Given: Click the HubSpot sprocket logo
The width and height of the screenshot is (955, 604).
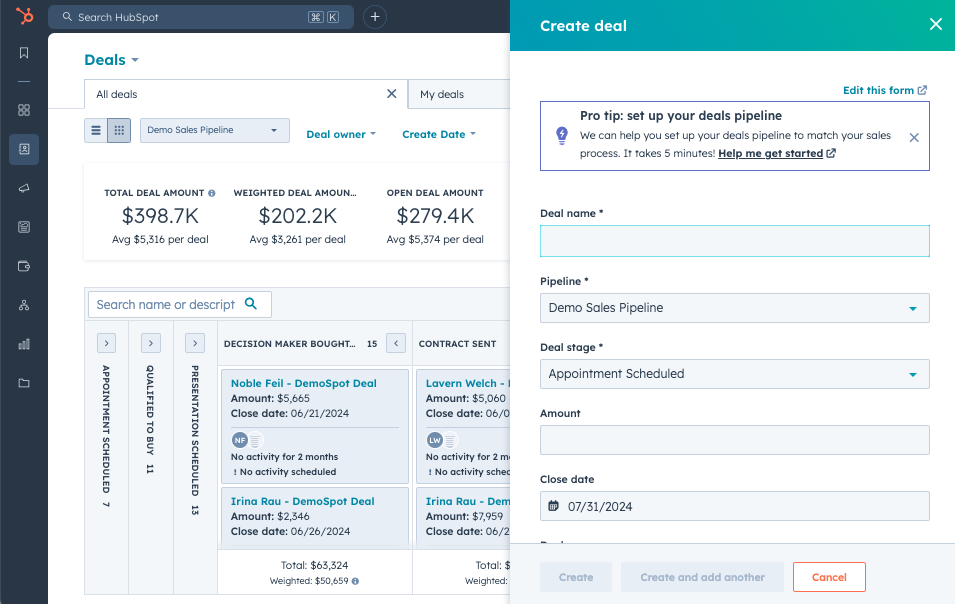Looking at the screenshot, I should tap(23, 16).
